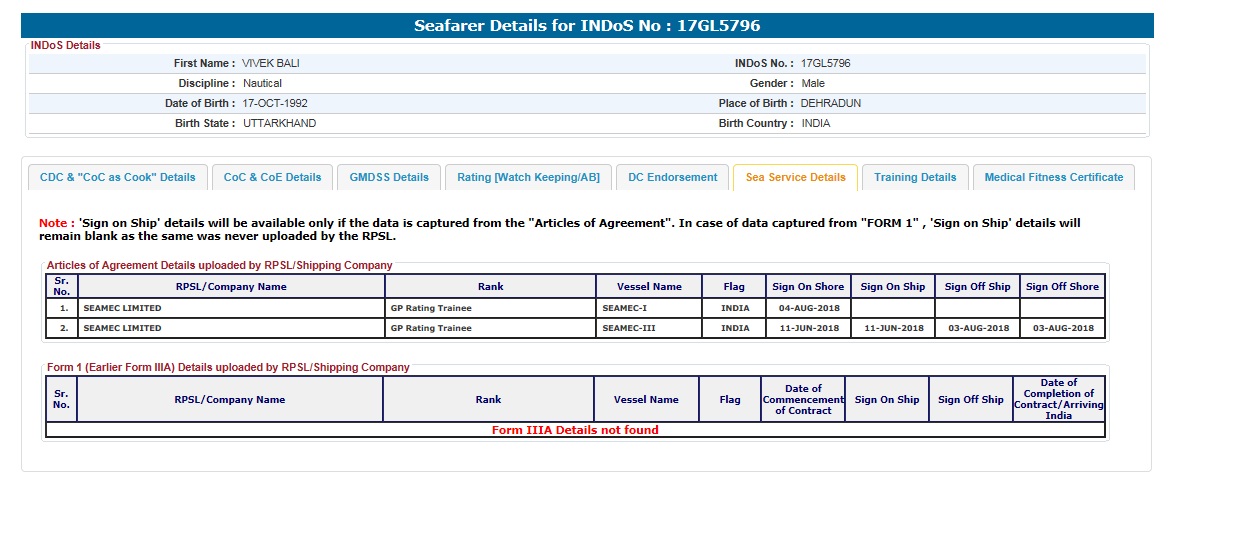Click the INDoS No. value 17GL5796

pos(825,63)
